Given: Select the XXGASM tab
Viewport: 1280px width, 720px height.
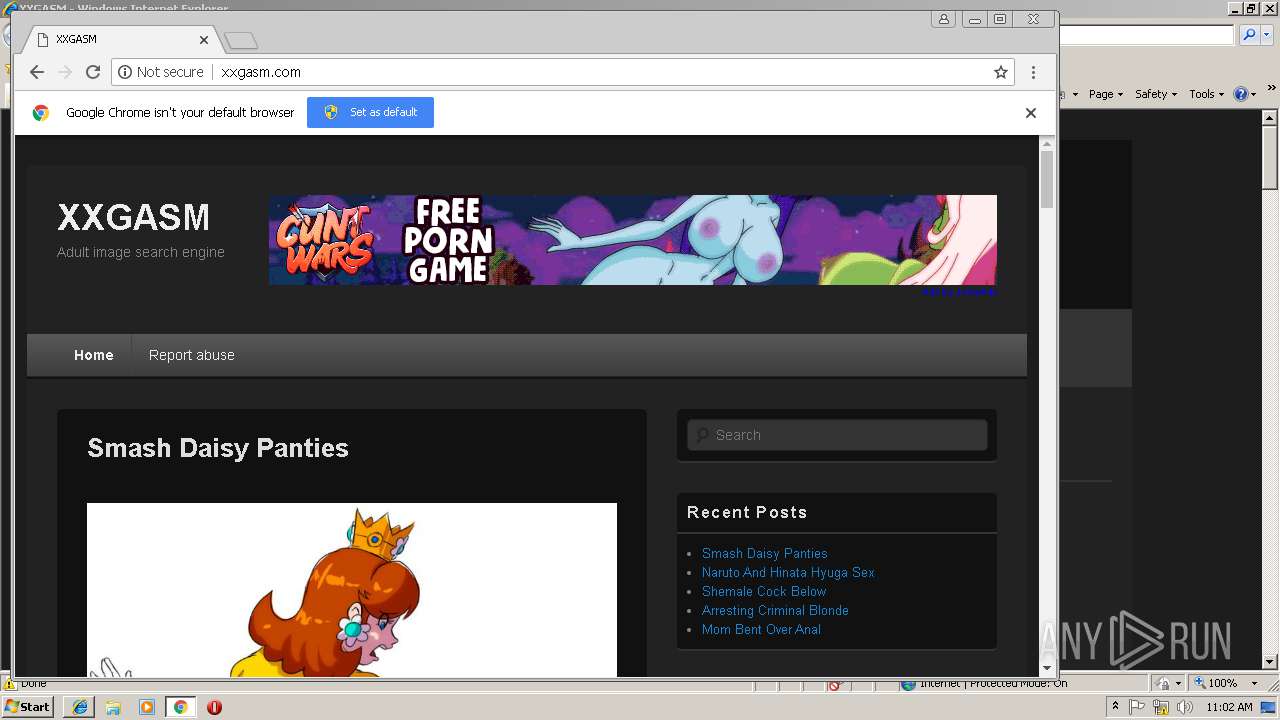Looking at the screenshot, I should coord(120,40).
